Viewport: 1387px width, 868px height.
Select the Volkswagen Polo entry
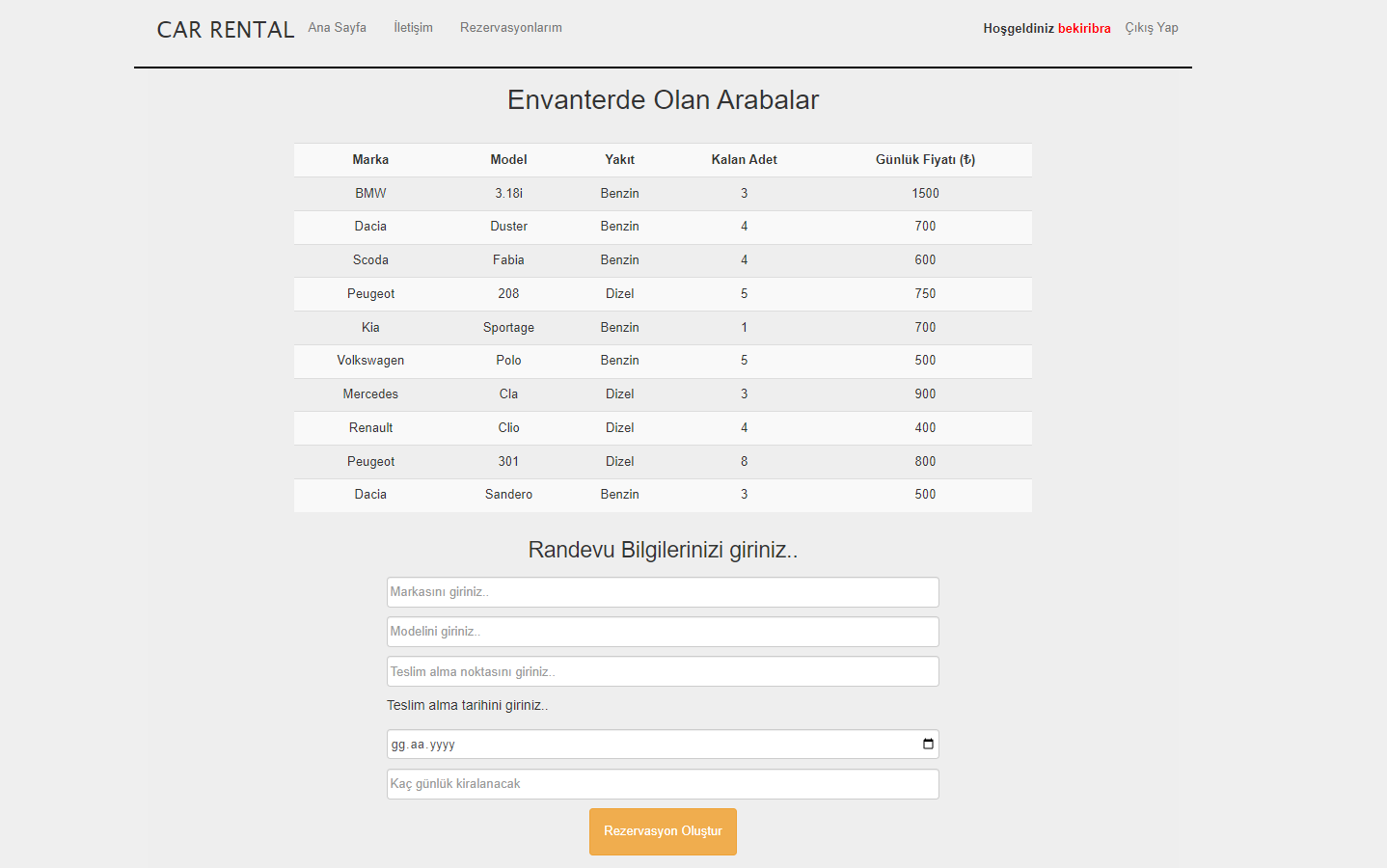point(663,360)
